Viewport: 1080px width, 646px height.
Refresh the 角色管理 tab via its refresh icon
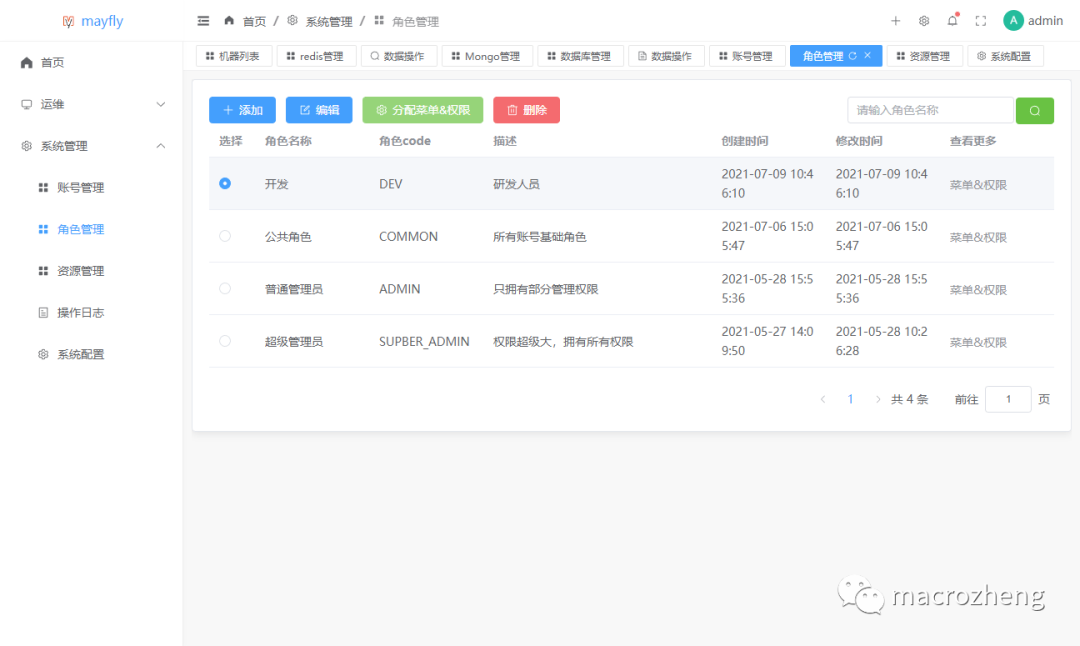point(854,55)
